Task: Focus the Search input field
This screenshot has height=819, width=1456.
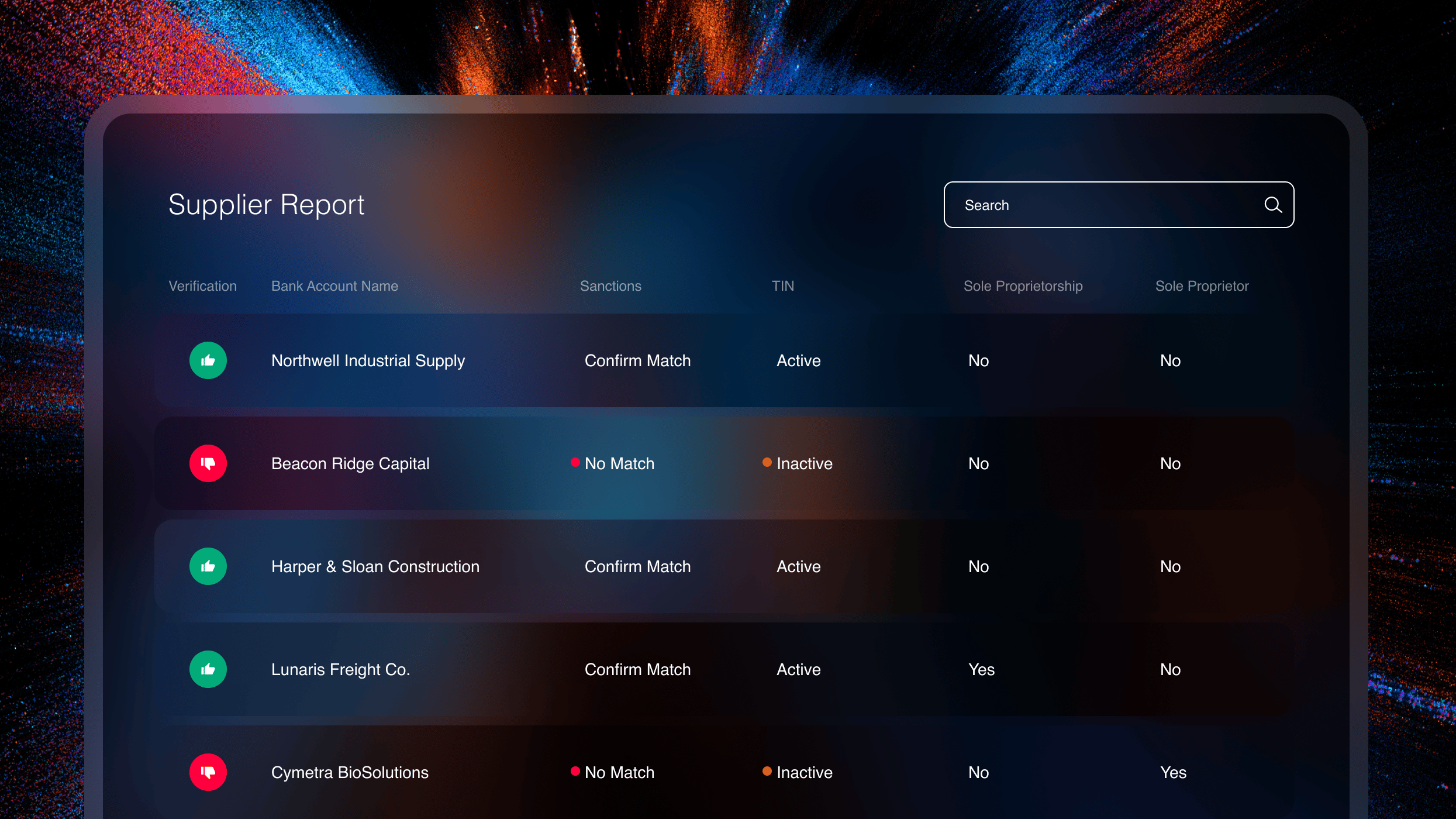Action: pyautogui.click(x=1119, y=205)
